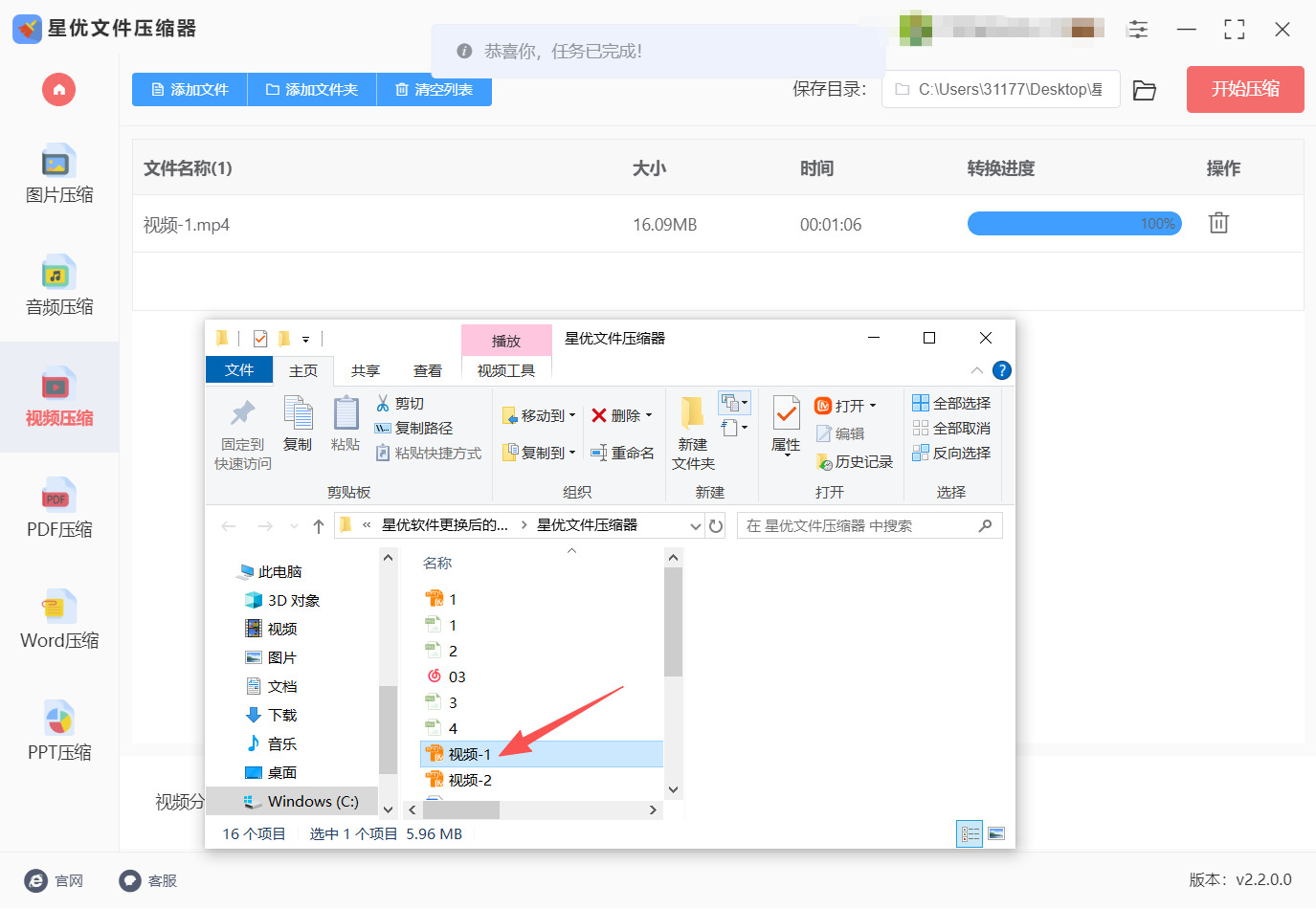
Task: Create 新建文件夹 new folder
Action: pyautogui.click(x=693, y=433)
